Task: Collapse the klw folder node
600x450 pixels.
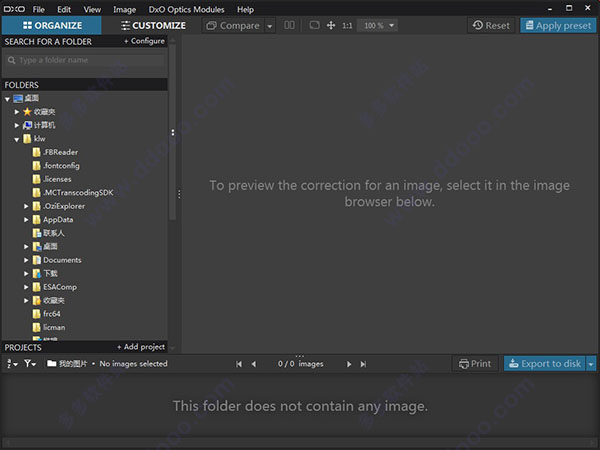Action: tap(17, 139)
